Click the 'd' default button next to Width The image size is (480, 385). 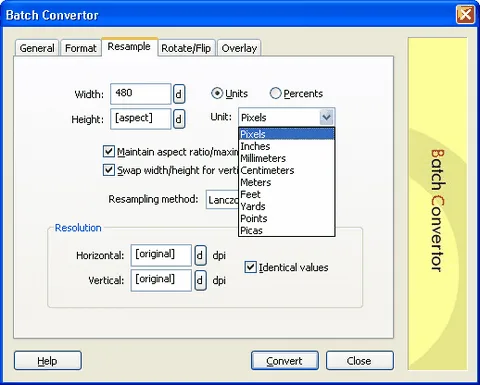click(179, 94)
